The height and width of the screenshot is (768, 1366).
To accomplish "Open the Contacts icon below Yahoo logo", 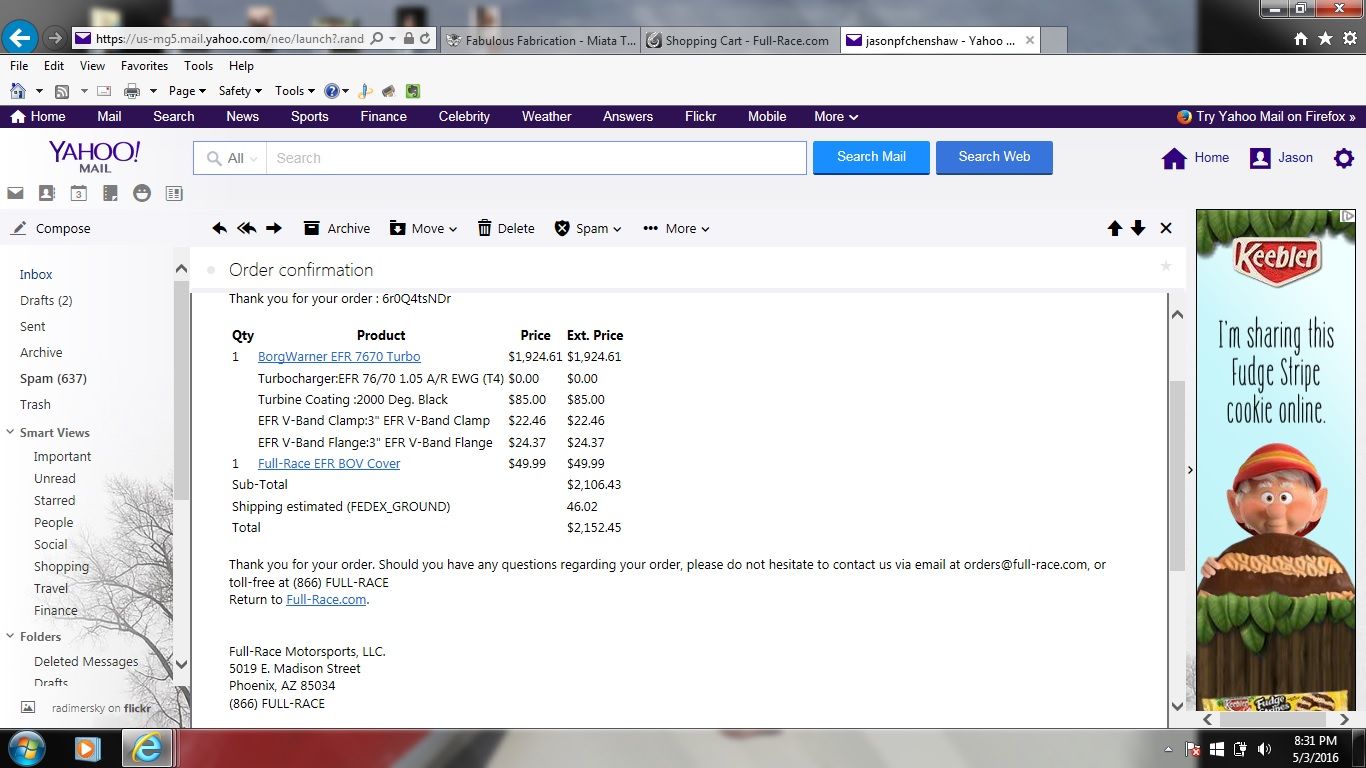I will (46, 193).
